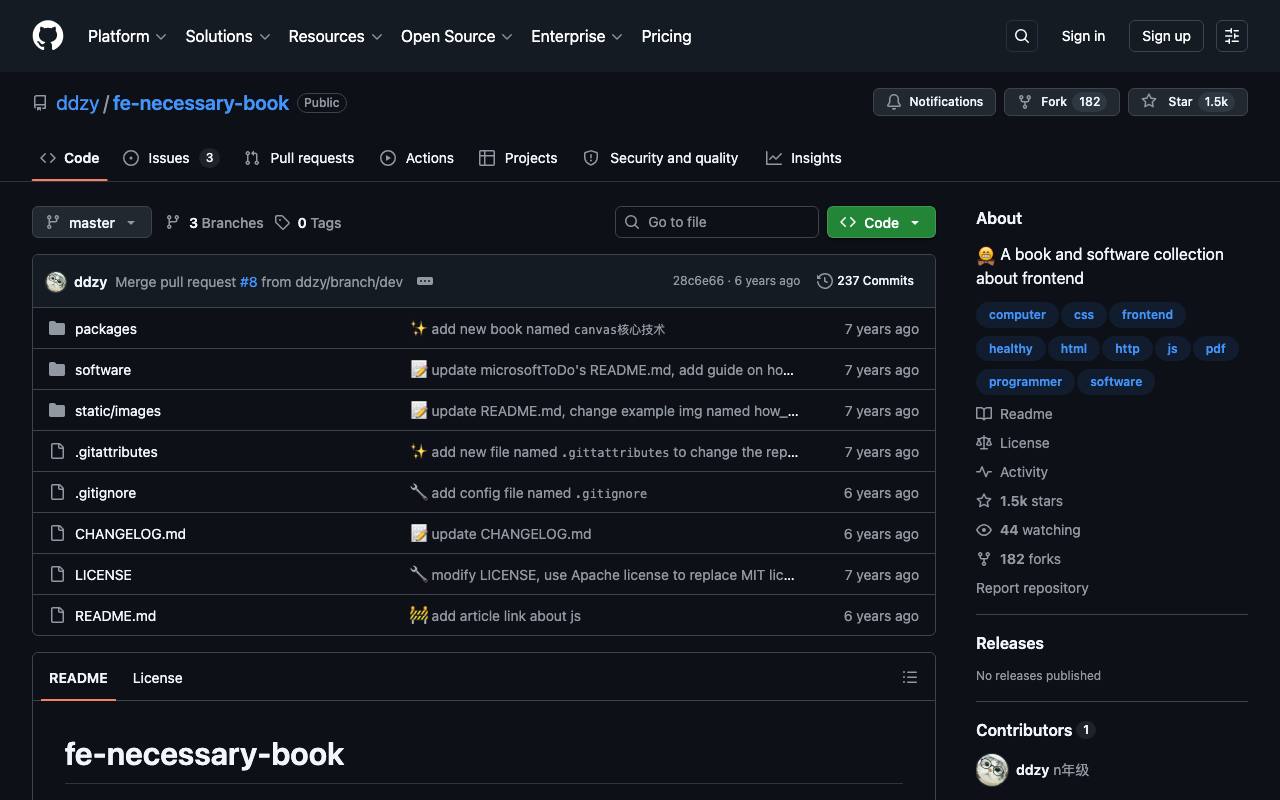Expand the Platform menu

tap(127, 36)
